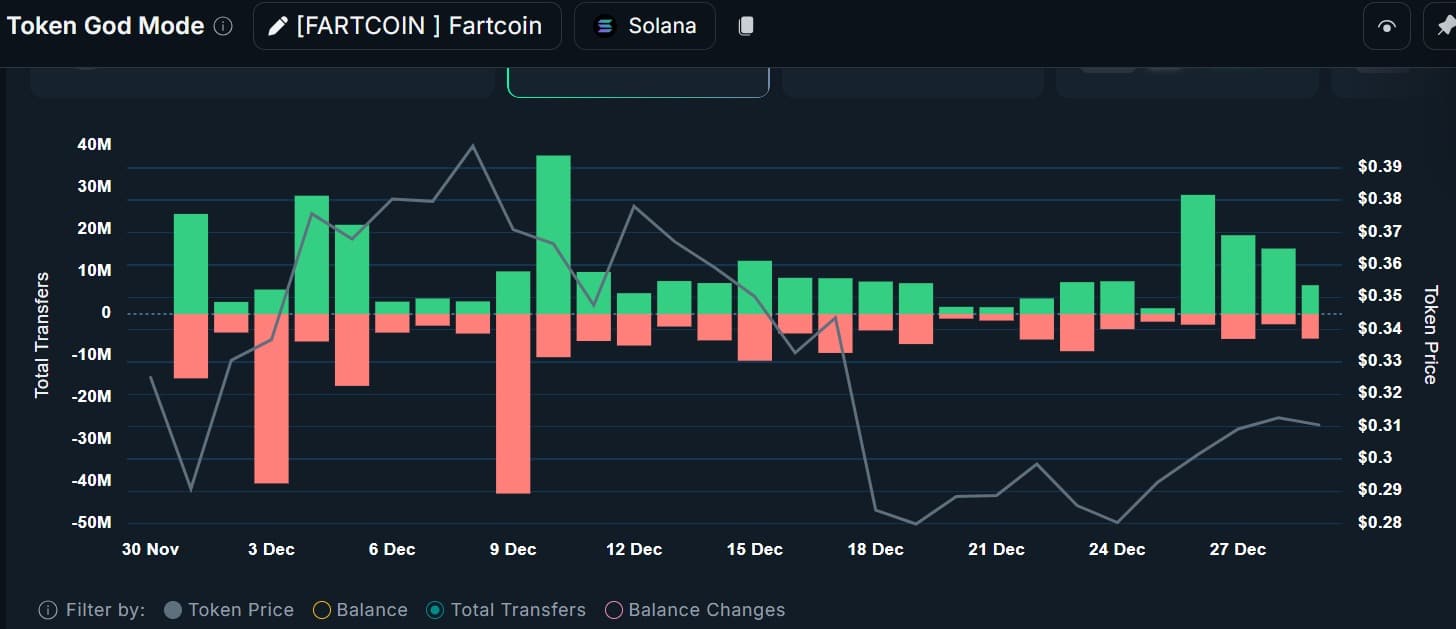Click the gray Token Price legend circle icon

[172, 609]
